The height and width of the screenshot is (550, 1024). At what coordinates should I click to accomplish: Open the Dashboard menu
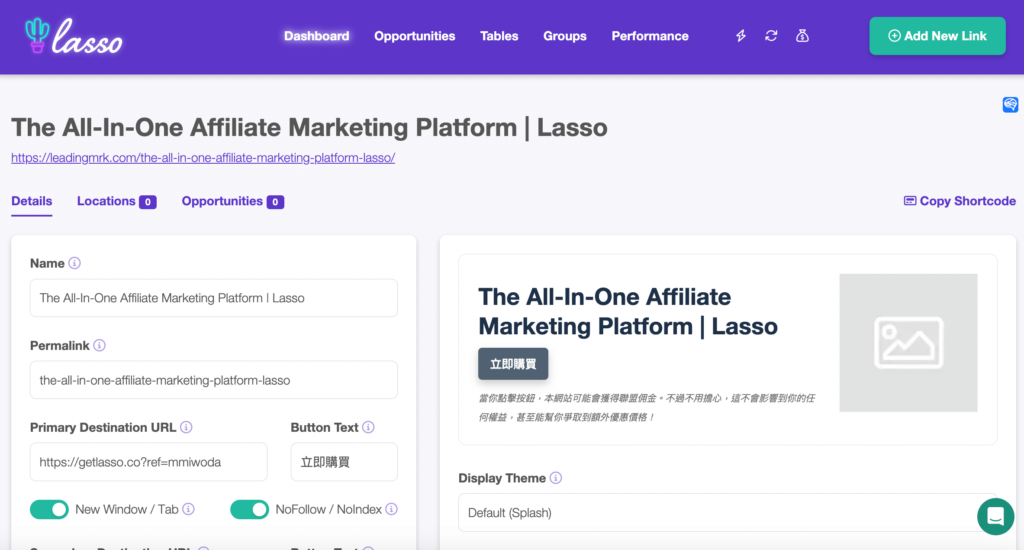317,36
